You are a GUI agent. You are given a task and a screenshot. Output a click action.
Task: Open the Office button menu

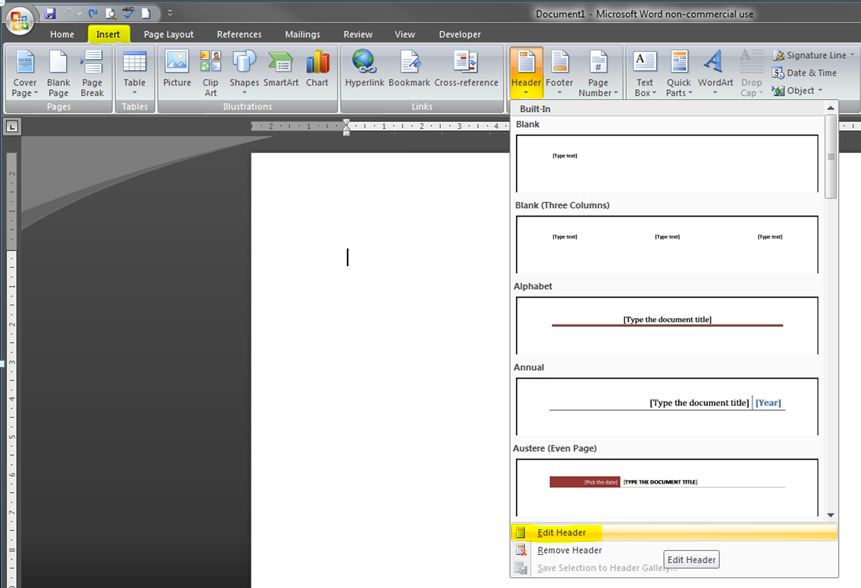click(x=20, y=21)
